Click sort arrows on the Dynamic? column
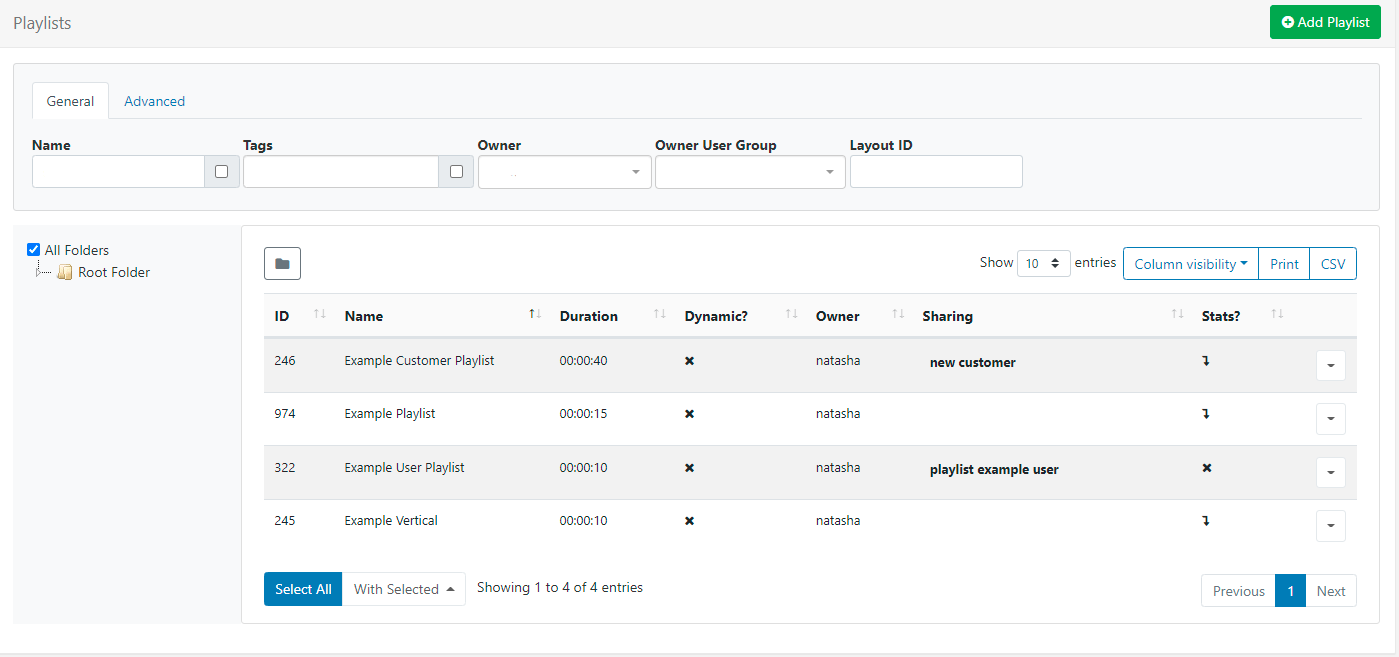The height and width of the screenshot is (657, 1399). [x=791, y=315]
